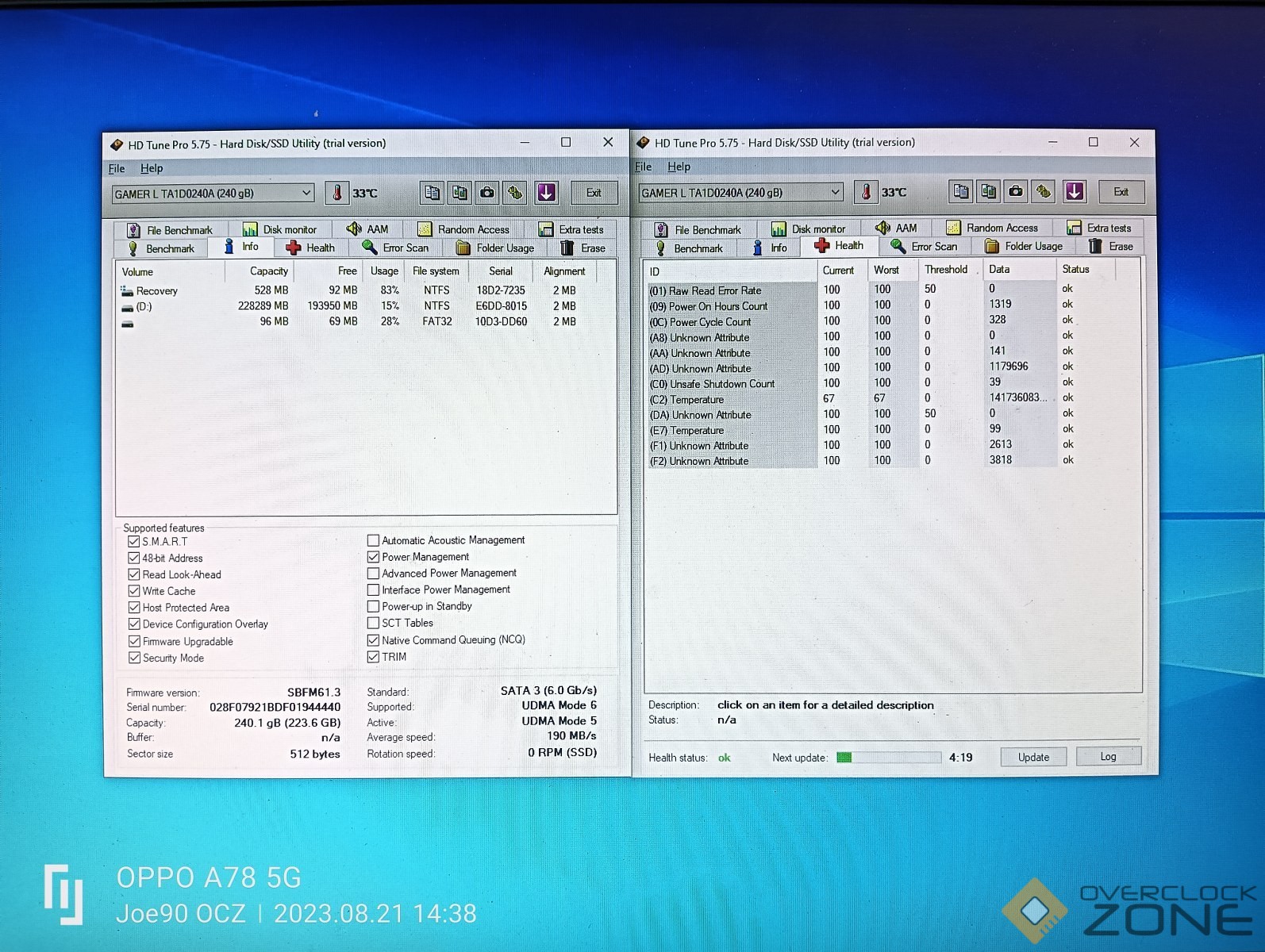Click File system column header
The height and width of the screenshot is (952, 1265).
tap(436, 271)
